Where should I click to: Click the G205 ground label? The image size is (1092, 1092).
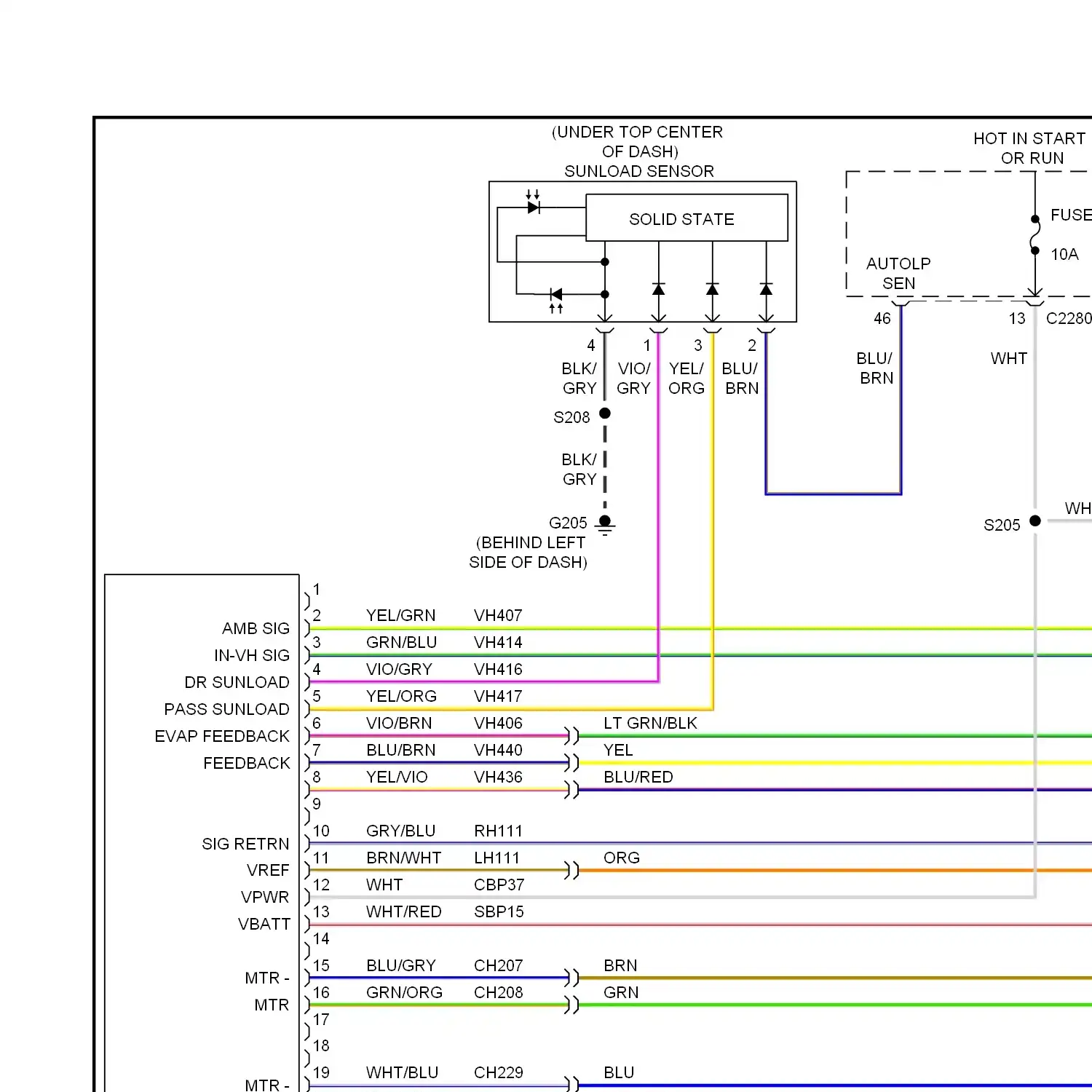point(568,523)
